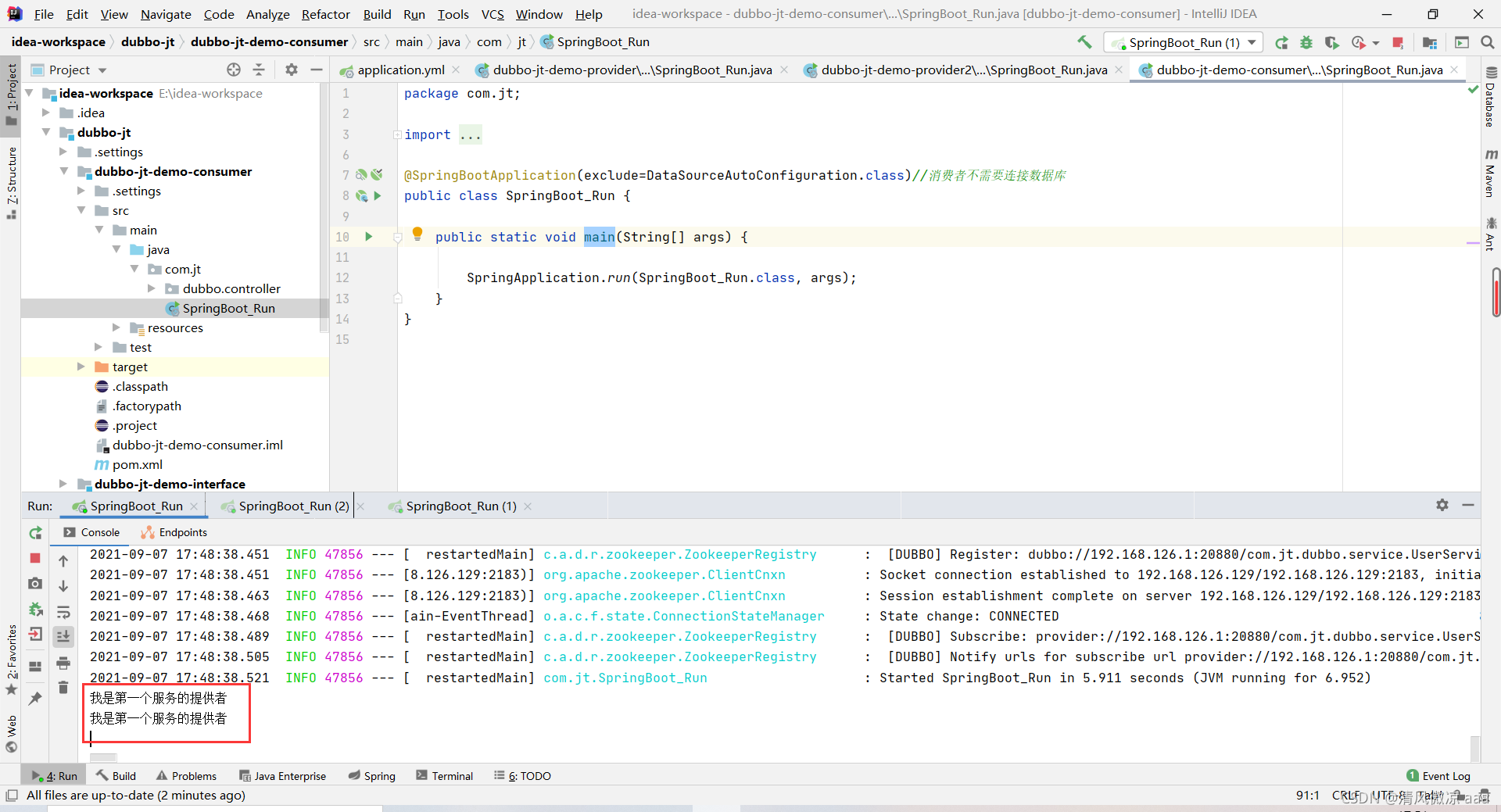This screenshot has width=1501, height=812.
Task: Hide the Project tool window
Action: tap(317, 70)
